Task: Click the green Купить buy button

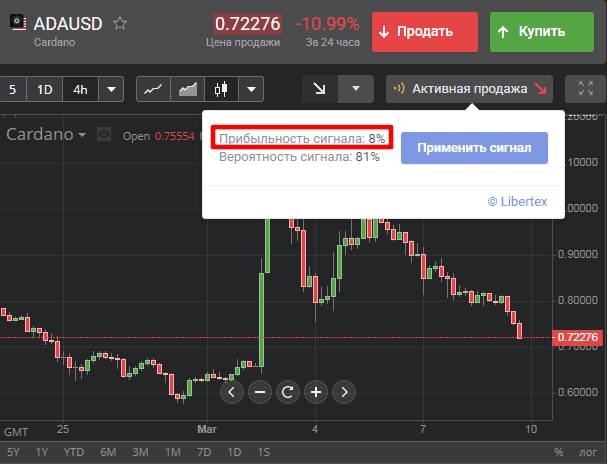Action: pos(542,32)
